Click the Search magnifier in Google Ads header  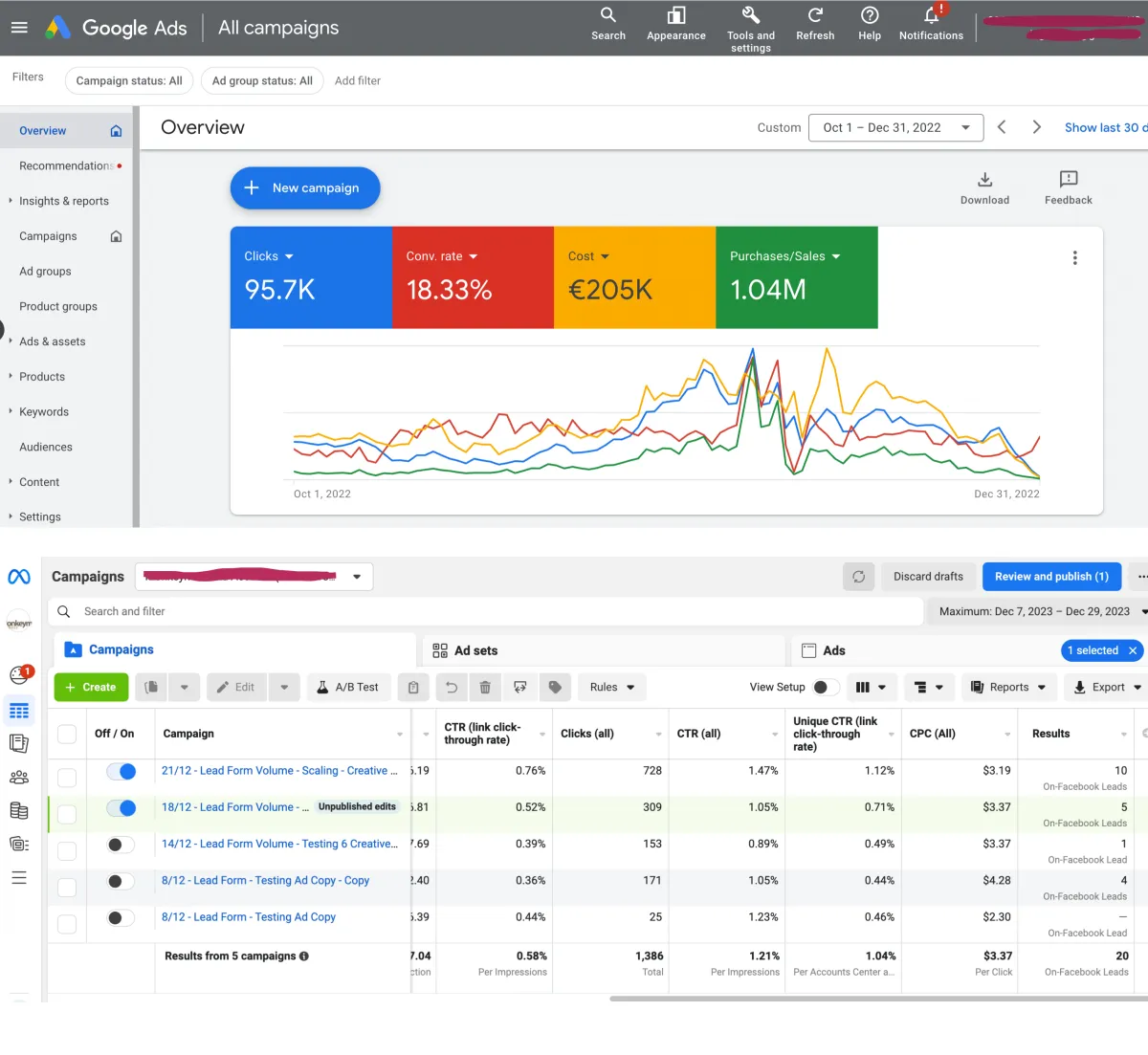coord(607,15)
